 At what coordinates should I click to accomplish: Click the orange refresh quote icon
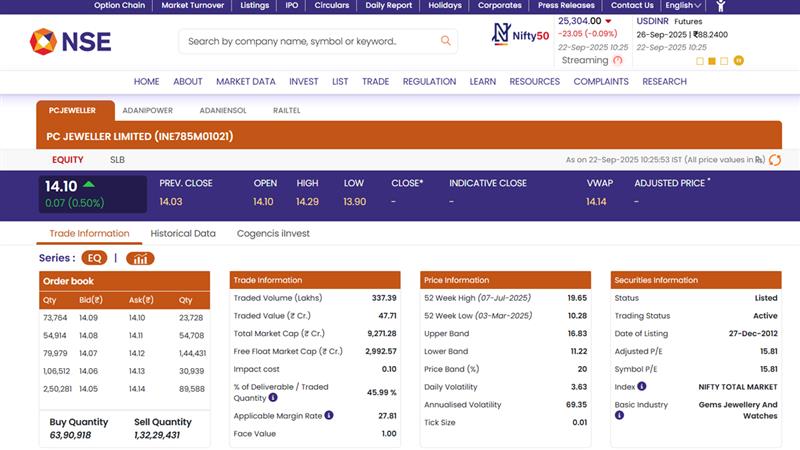click(x=774, y=160)
